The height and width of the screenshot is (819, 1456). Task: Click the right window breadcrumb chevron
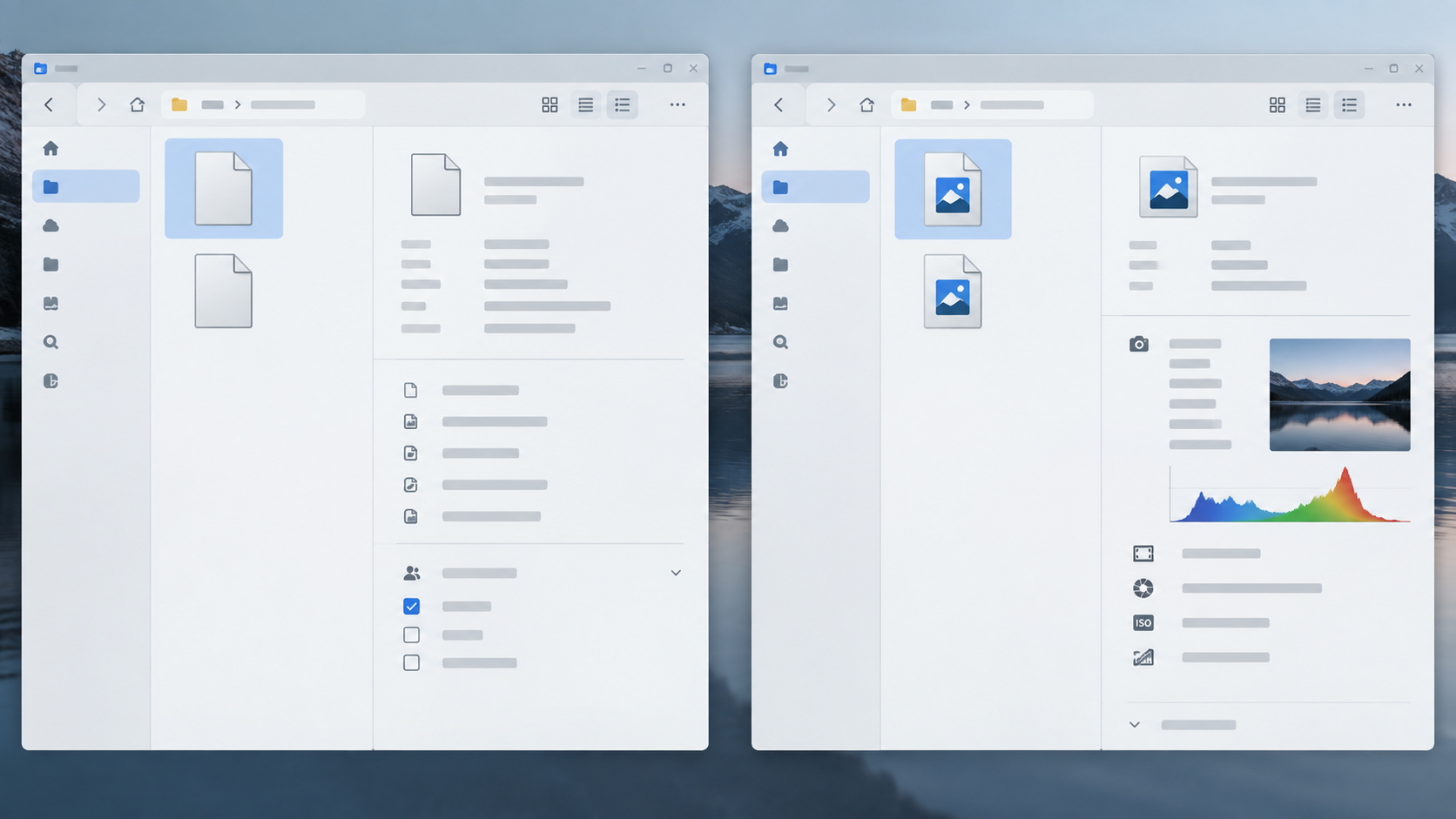967,104
